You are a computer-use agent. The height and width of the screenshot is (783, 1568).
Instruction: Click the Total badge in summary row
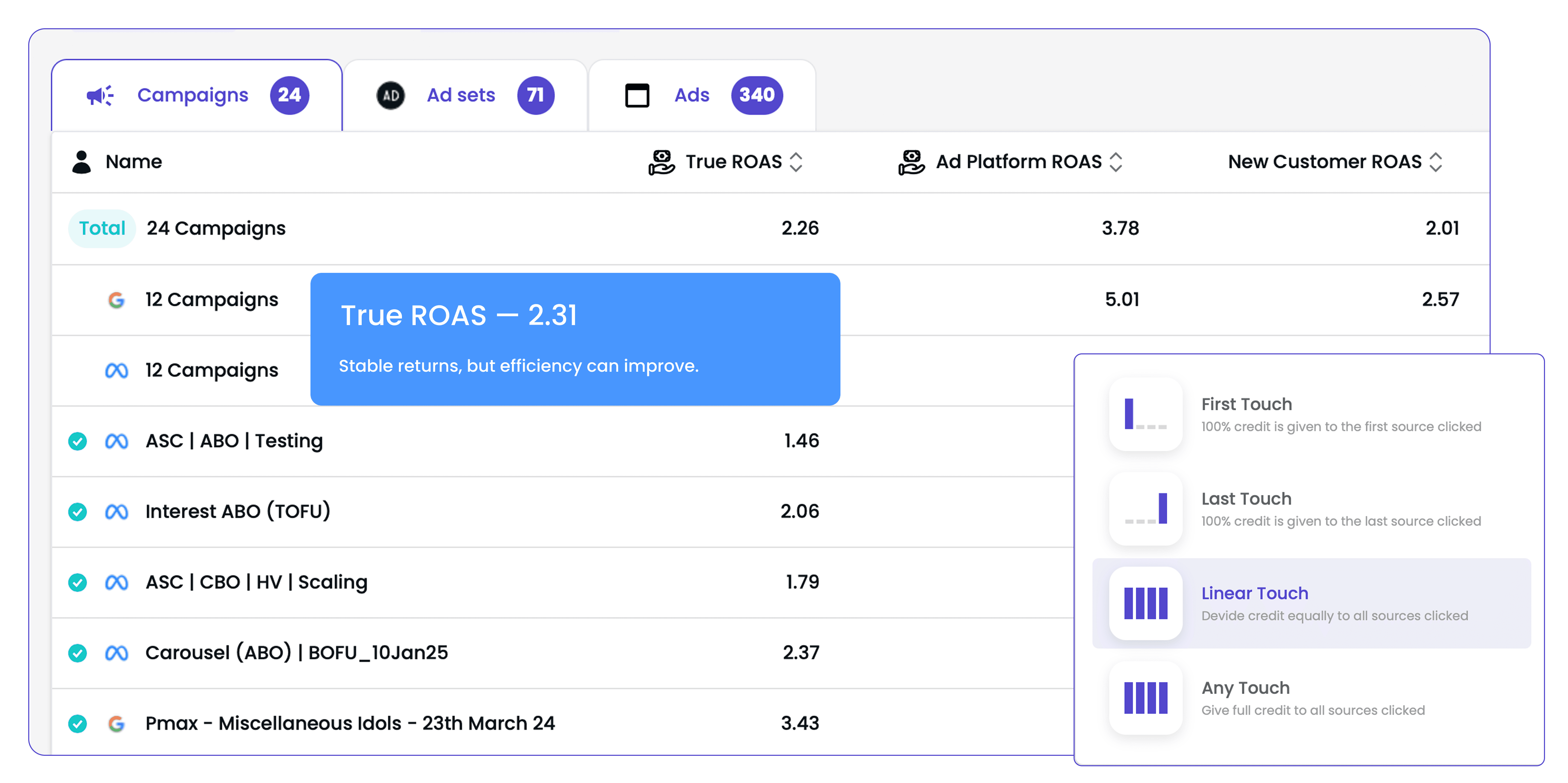tap(102, 228)
